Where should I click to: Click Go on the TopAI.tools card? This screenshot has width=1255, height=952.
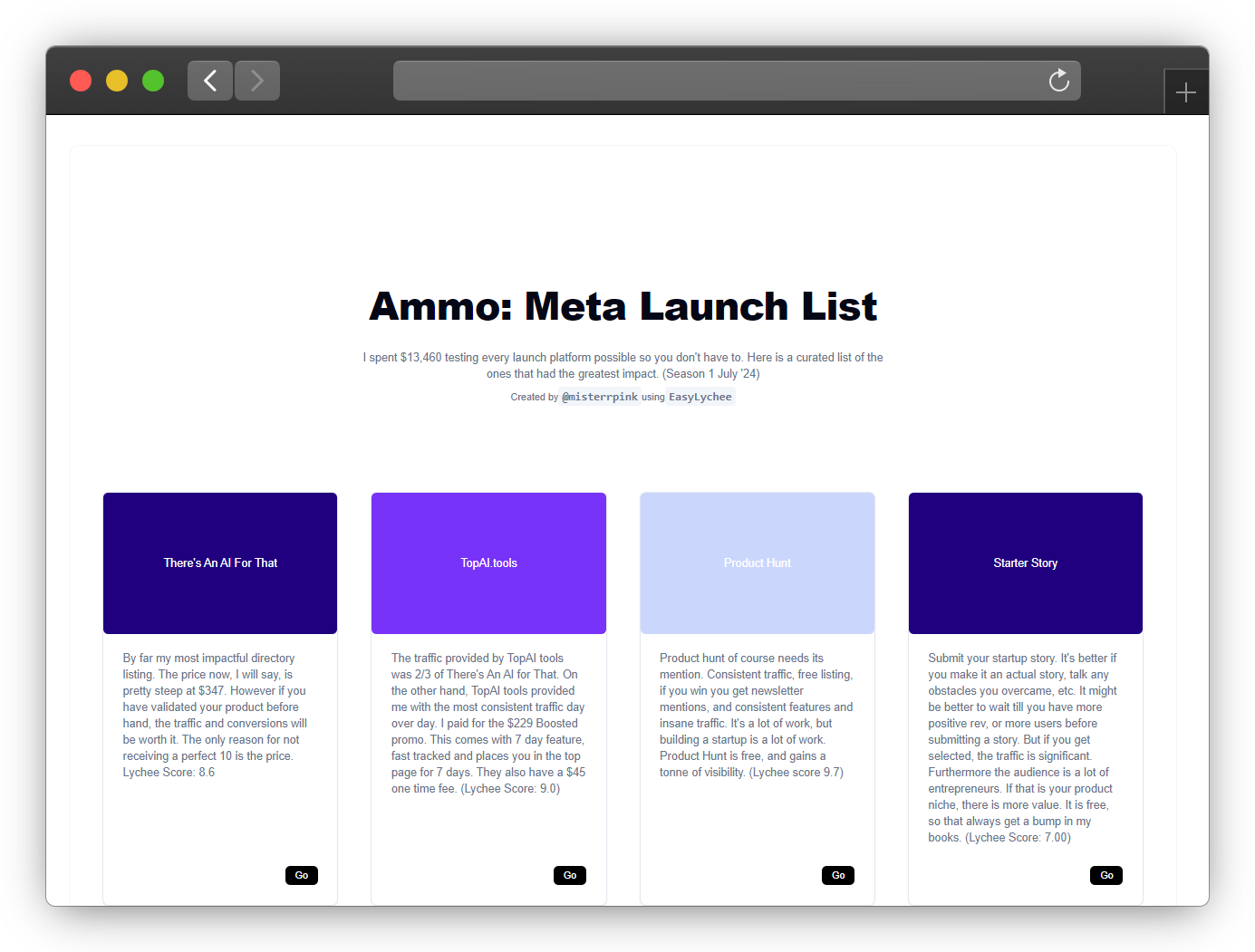570,875
